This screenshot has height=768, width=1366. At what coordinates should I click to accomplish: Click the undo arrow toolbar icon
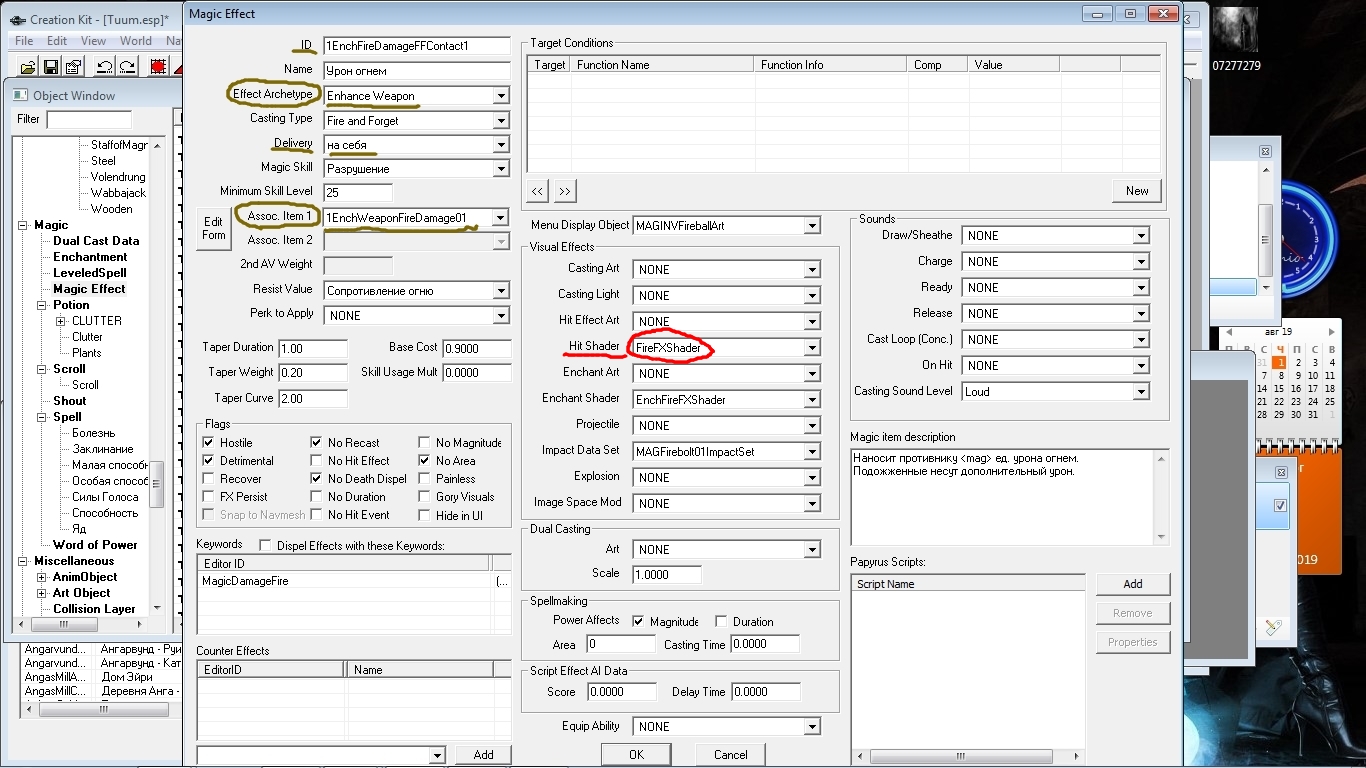104,67
